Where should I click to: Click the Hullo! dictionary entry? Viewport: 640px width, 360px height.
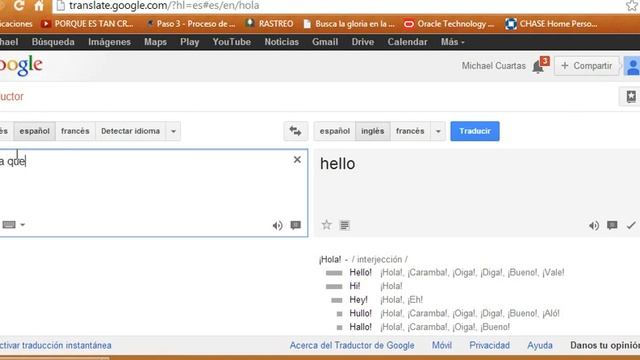[x=360, y=313]
